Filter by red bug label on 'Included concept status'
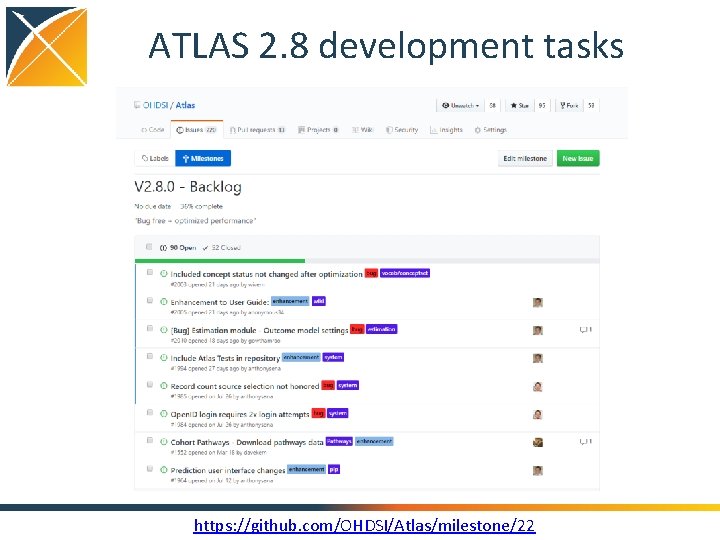Image resolution: width=720 pixels, height=540 pixels. [x=371, y=273]
